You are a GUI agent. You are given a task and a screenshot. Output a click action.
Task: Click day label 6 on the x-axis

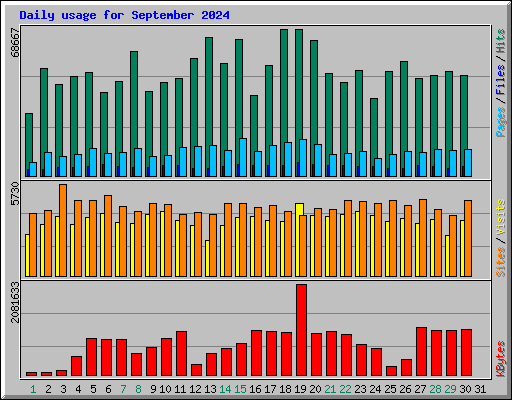click(108, 389)
